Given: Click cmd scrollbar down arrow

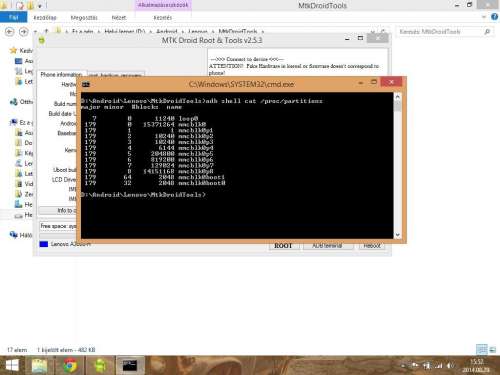Looking at the screenshot, I should (397, 235).
